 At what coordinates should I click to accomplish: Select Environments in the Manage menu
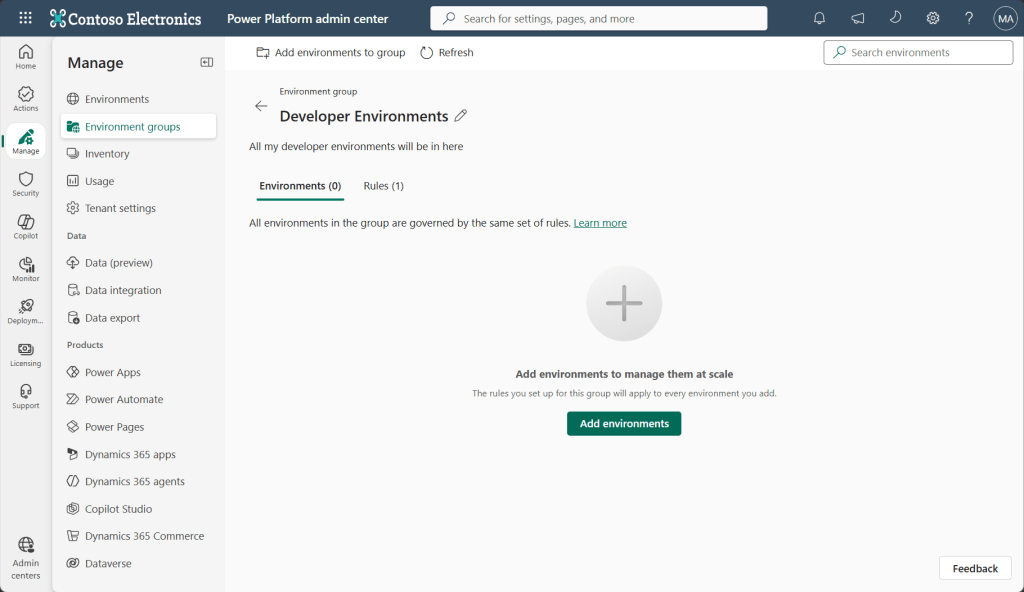(x=138, y=99)
